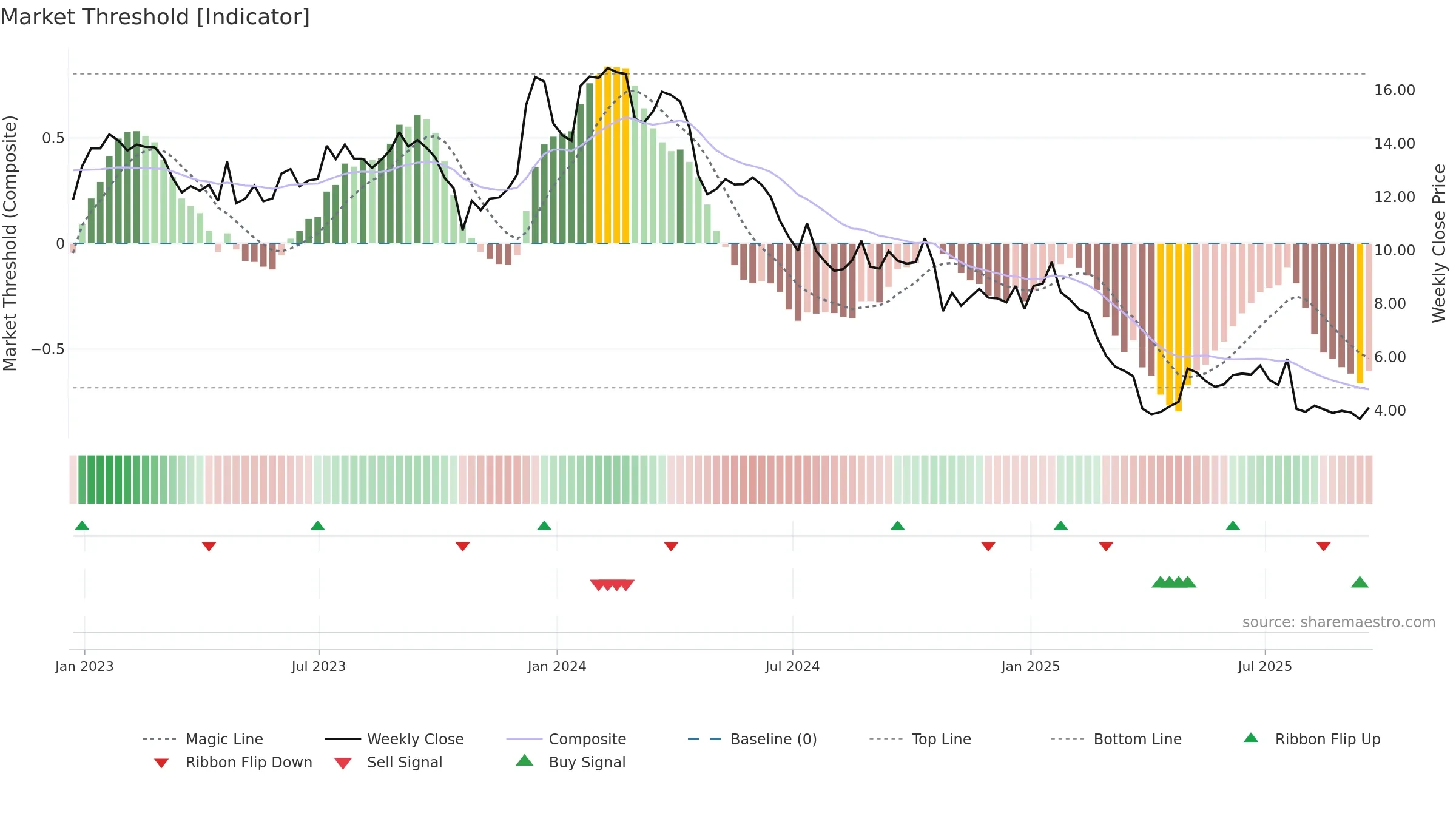Toggle the Baseline (0) legend entry

pyautogui.click(x=752, y=739)
